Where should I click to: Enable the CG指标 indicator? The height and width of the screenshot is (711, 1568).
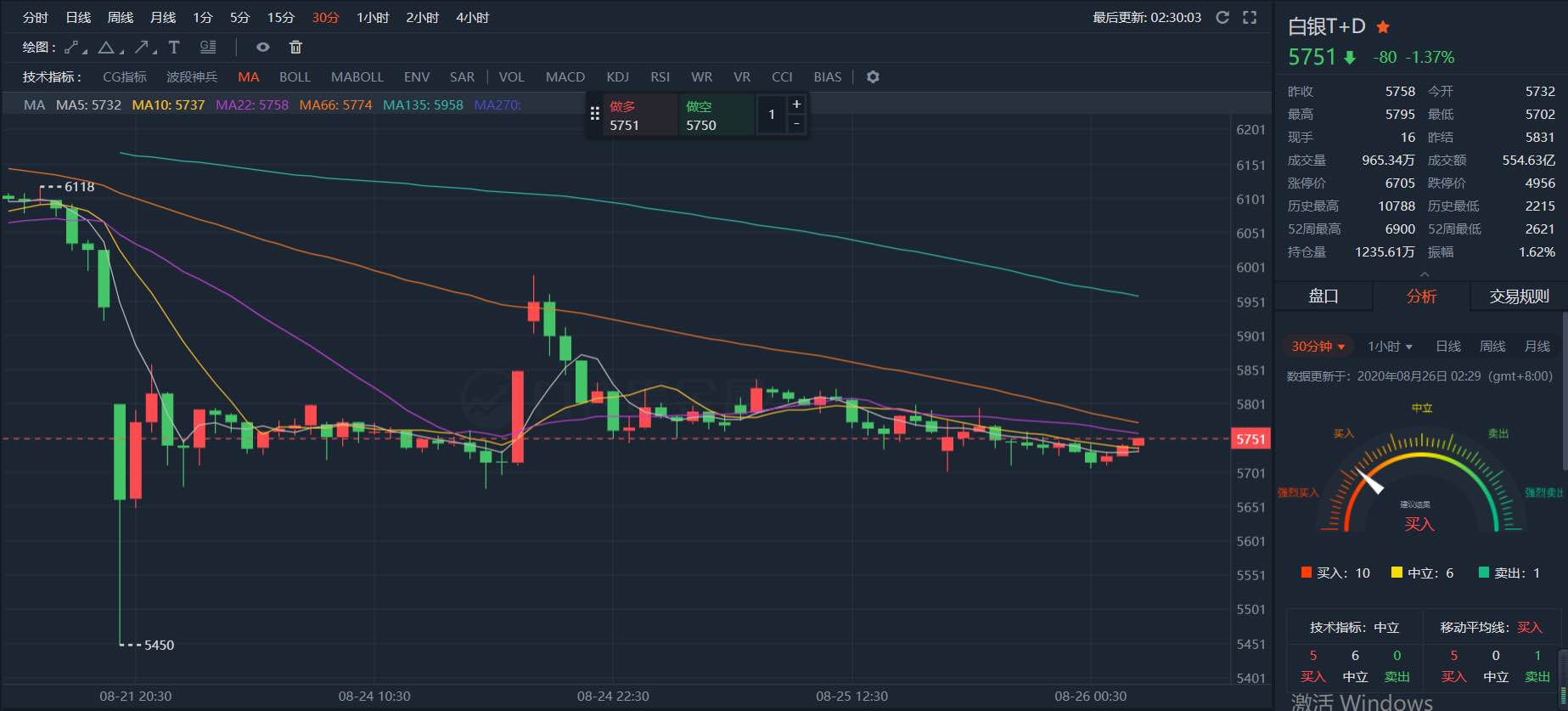pos(125,76)
